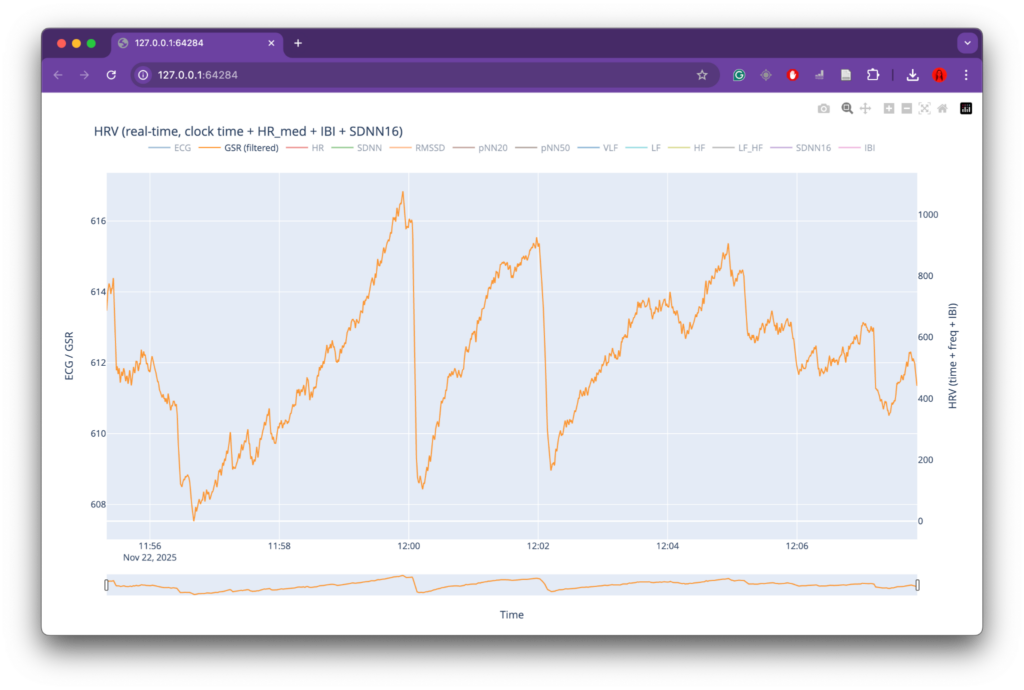Click the Autoscale icon in modebar
The width and height of the screenshot is (1024, 690).
[924, 108]
